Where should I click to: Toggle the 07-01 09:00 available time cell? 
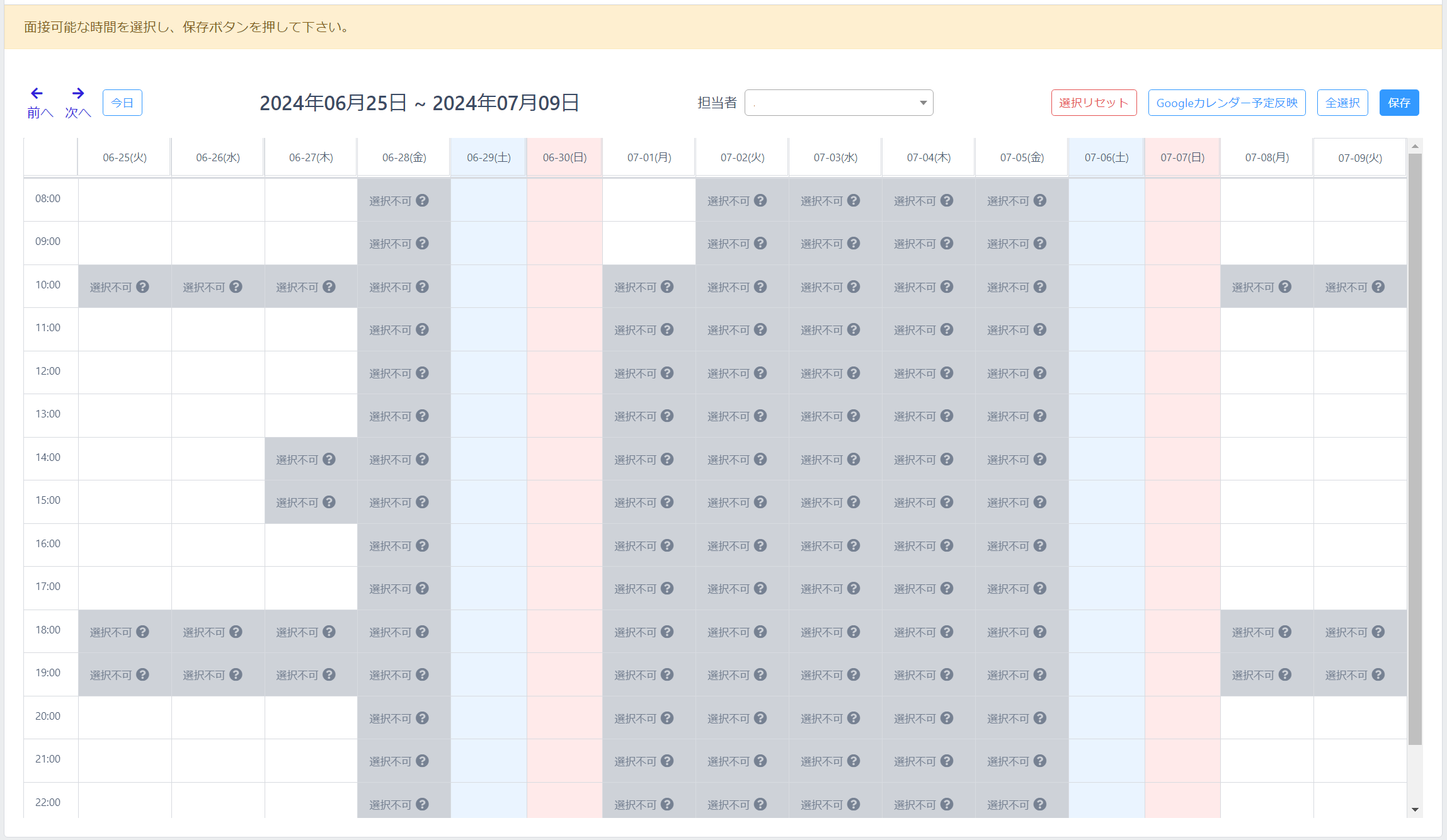click(x=649, y=243)
